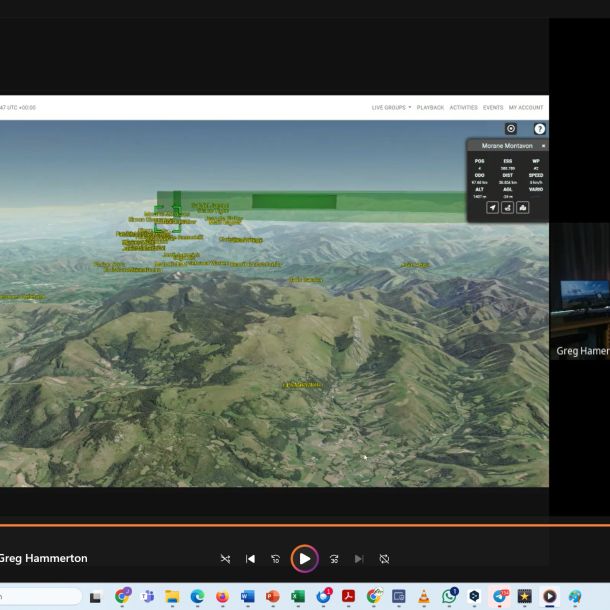610x610 pixels.
Task: Go to previous track
Action: tap(250, 559)
